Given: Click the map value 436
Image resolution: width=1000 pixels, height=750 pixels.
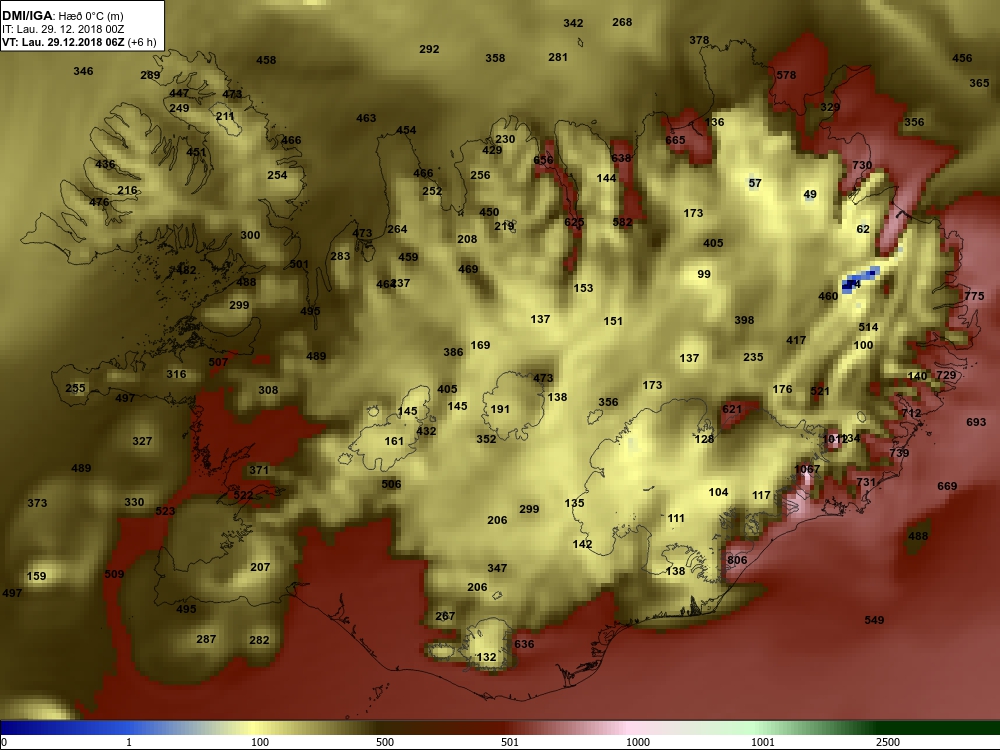Looking at the screenshot, I should pyautogui.click(x=105, y=164).
